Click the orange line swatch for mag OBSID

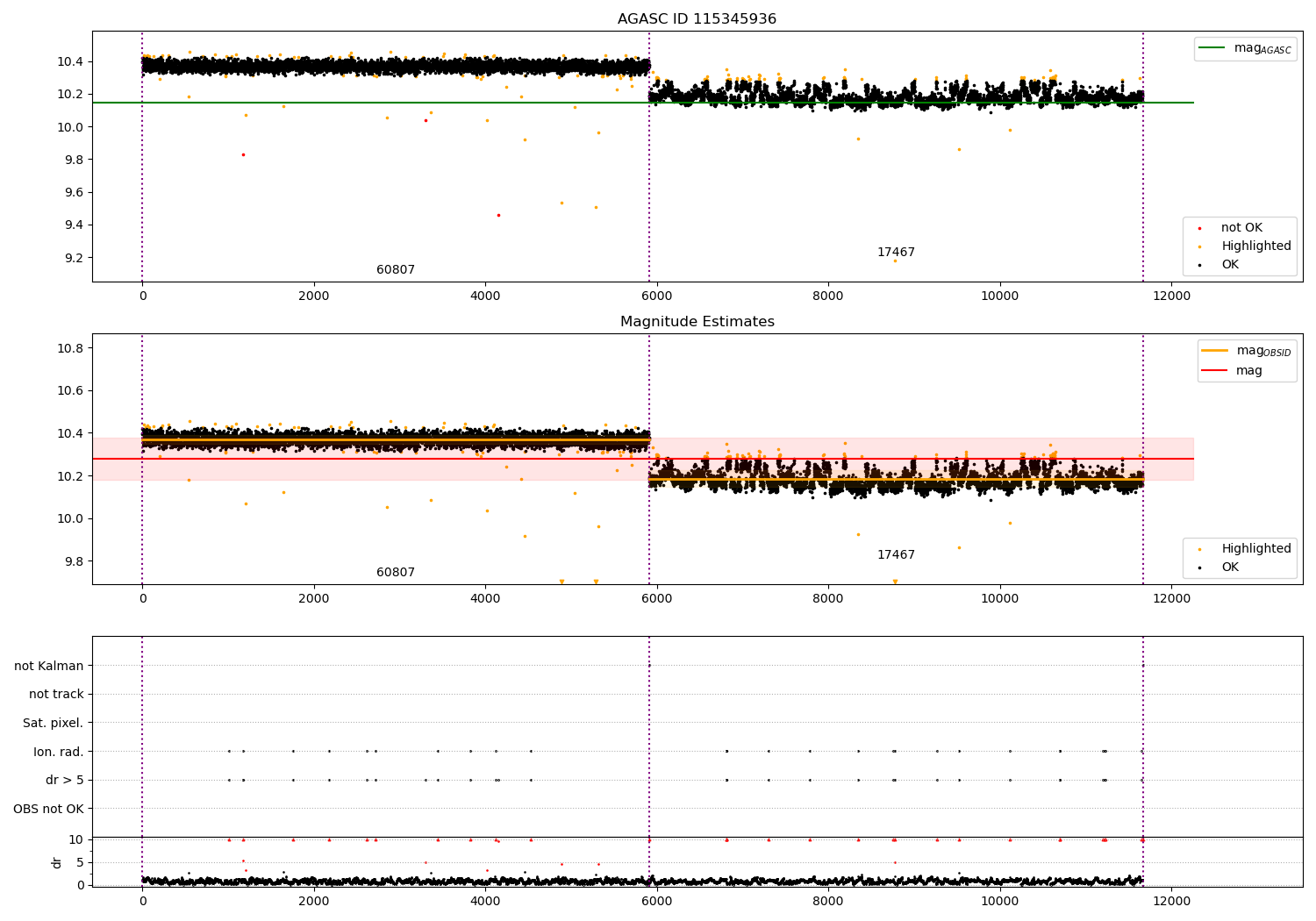point(1214,351)
